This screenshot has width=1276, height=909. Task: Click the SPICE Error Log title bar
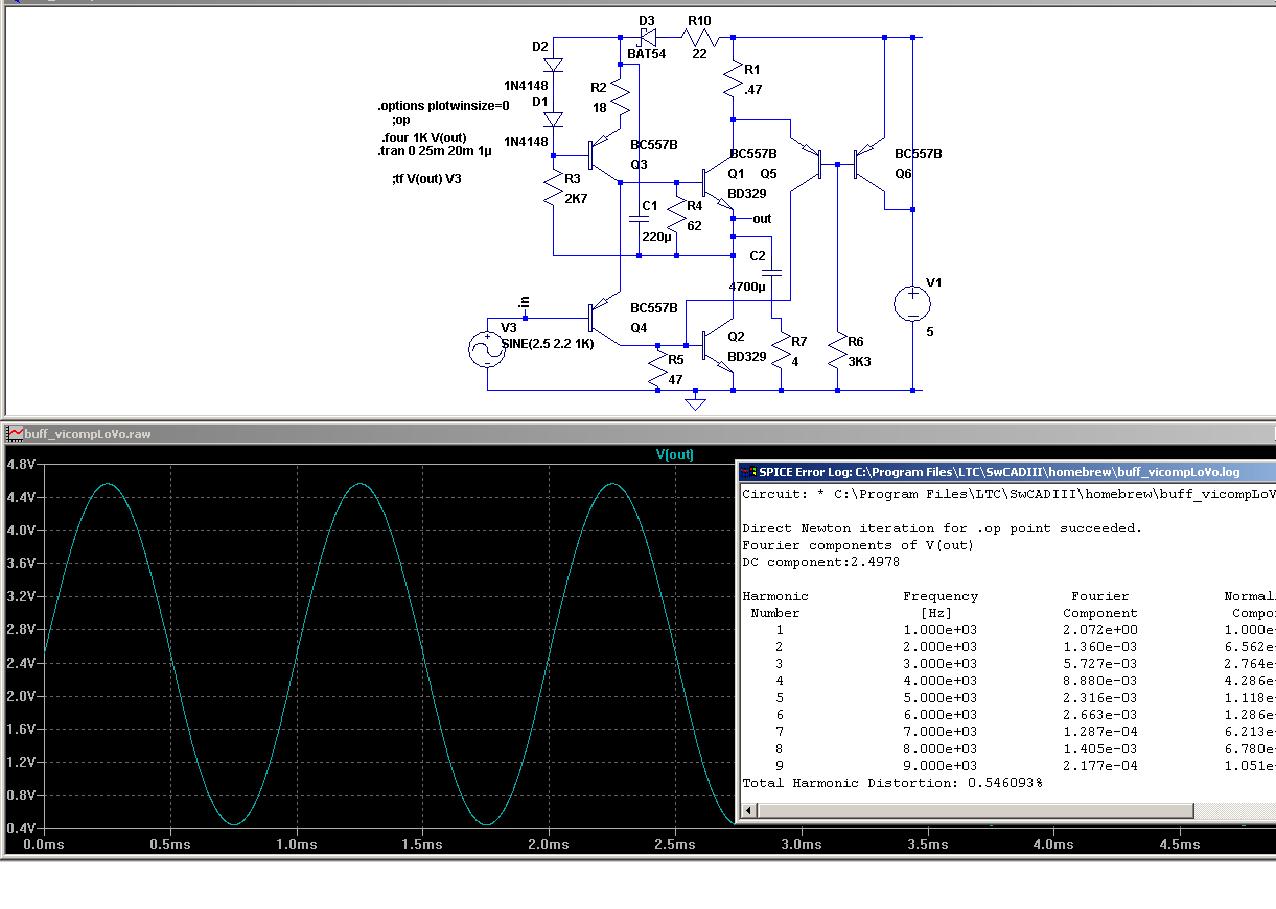[1006, 472]
